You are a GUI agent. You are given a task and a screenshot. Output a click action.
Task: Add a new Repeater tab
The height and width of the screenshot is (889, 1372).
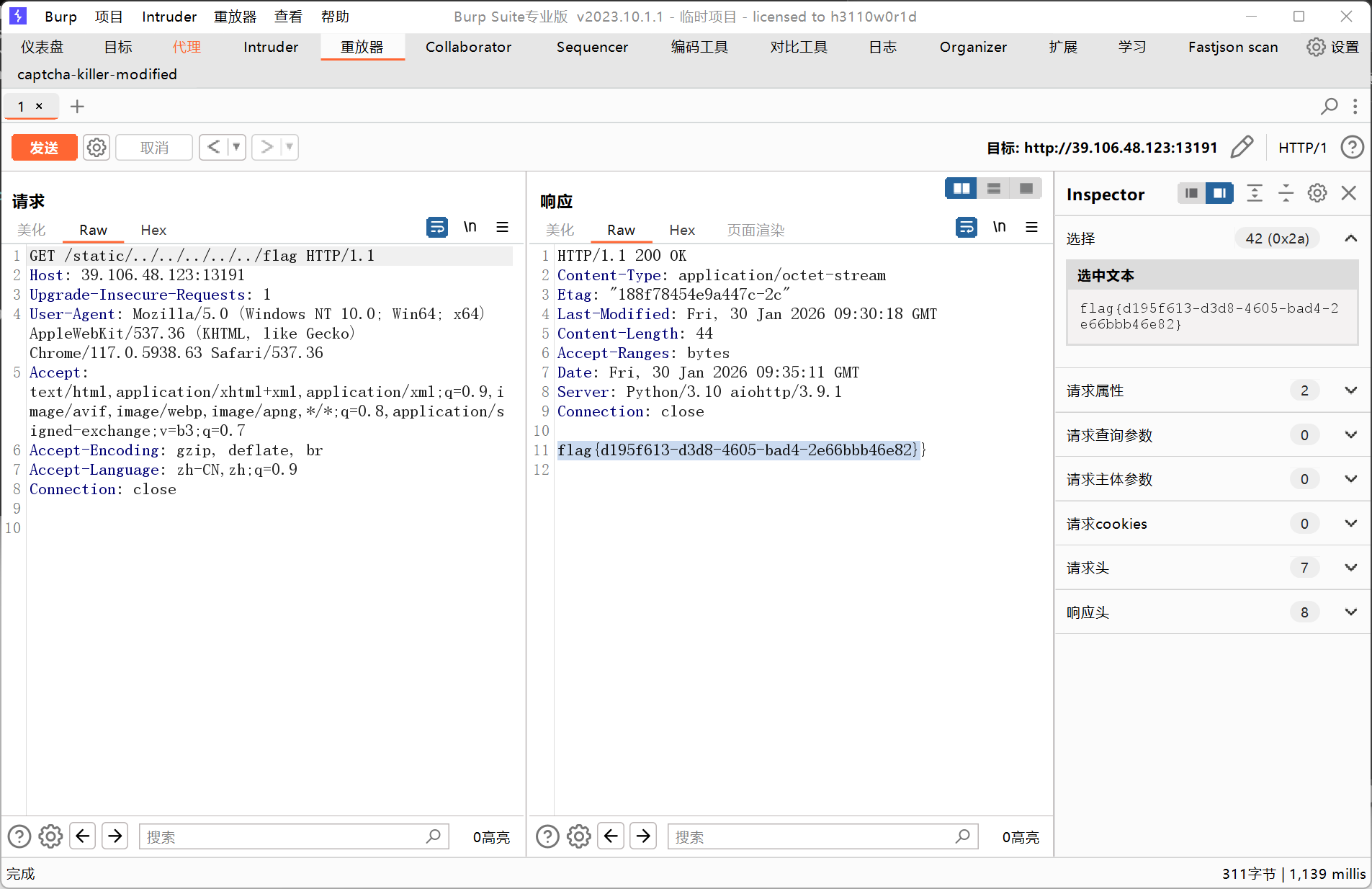click(x=77, y=107)
